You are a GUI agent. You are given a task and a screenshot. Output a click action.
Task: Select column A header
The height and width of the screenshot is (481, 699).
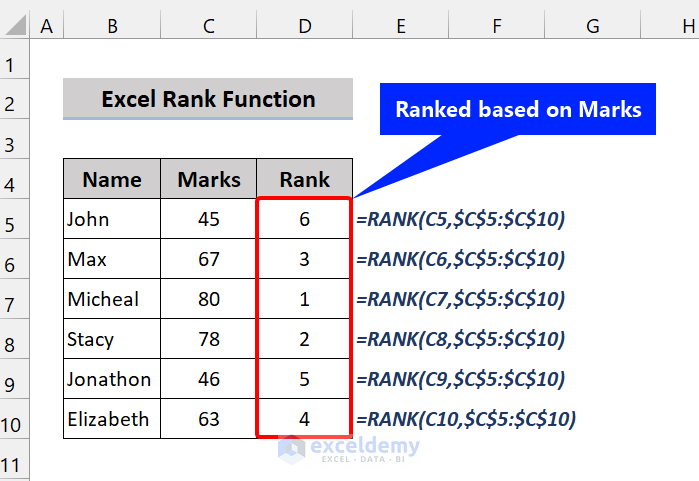coord(47,26)
